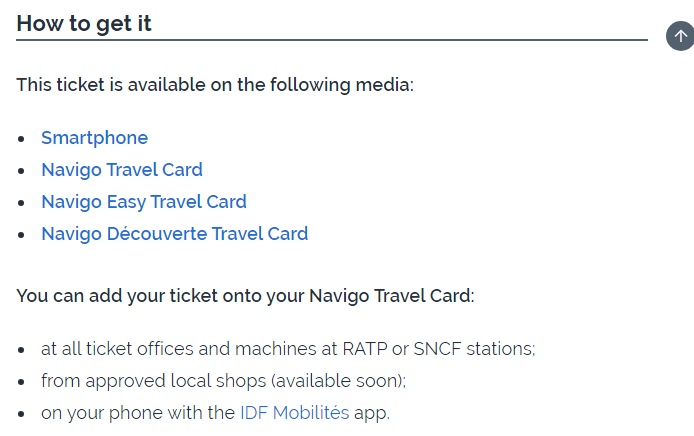The height and width of the screenshot is (436, 694).
Task: Open the IDF Mobilités app link
Action: point(294,413)
